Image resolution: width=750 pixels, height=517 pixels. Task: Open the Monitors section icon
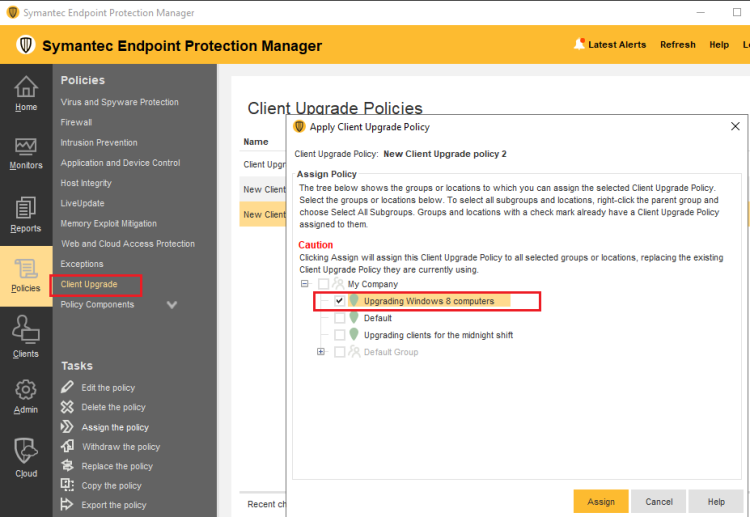pos(26,146)
